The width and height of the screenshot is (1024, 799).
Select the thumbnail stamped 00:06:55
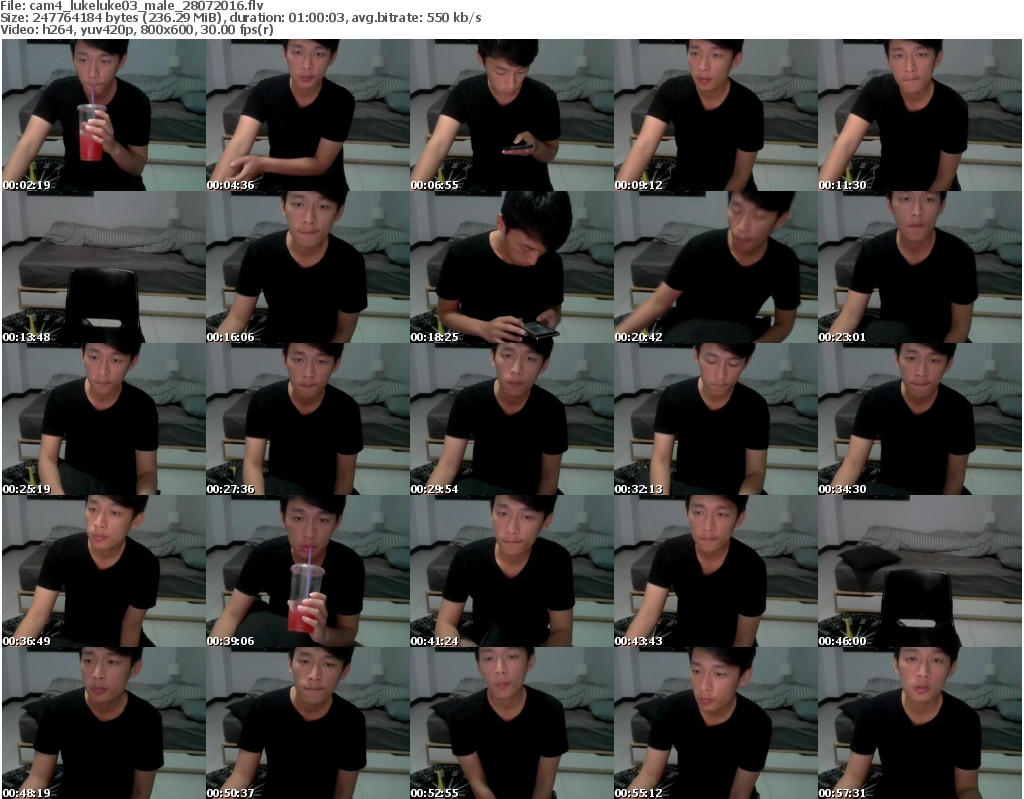[511, 115]
